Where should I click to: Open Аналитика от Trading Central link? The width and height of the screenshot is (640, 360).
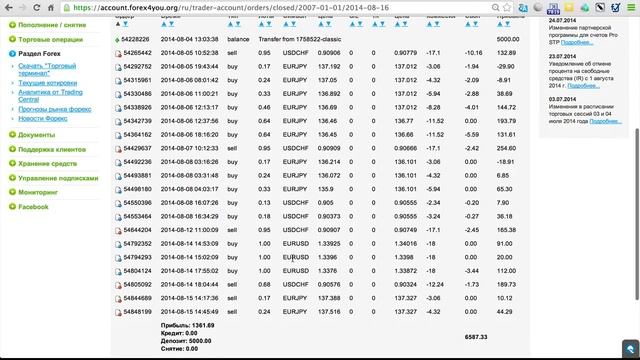[50, 96]
